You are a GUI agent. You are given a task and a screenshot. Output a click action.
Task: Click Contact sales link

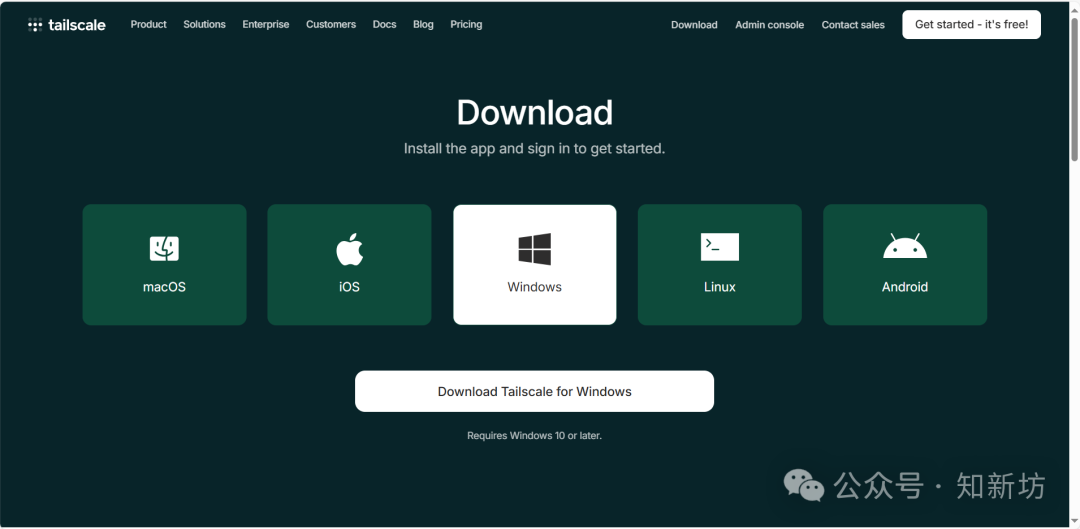click(853, 25)
